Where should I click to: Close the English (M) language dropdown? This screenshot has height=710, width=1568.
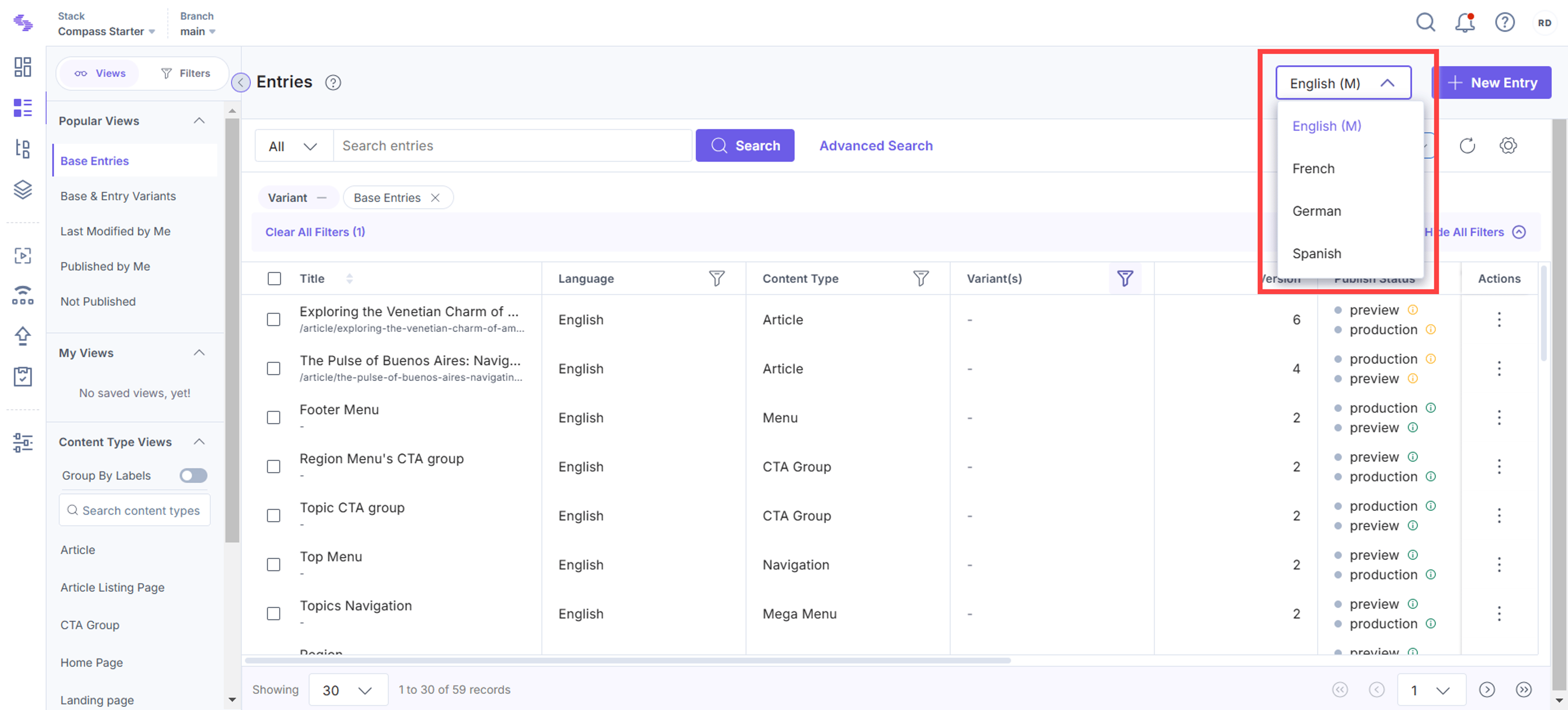tap(1343, 83)
